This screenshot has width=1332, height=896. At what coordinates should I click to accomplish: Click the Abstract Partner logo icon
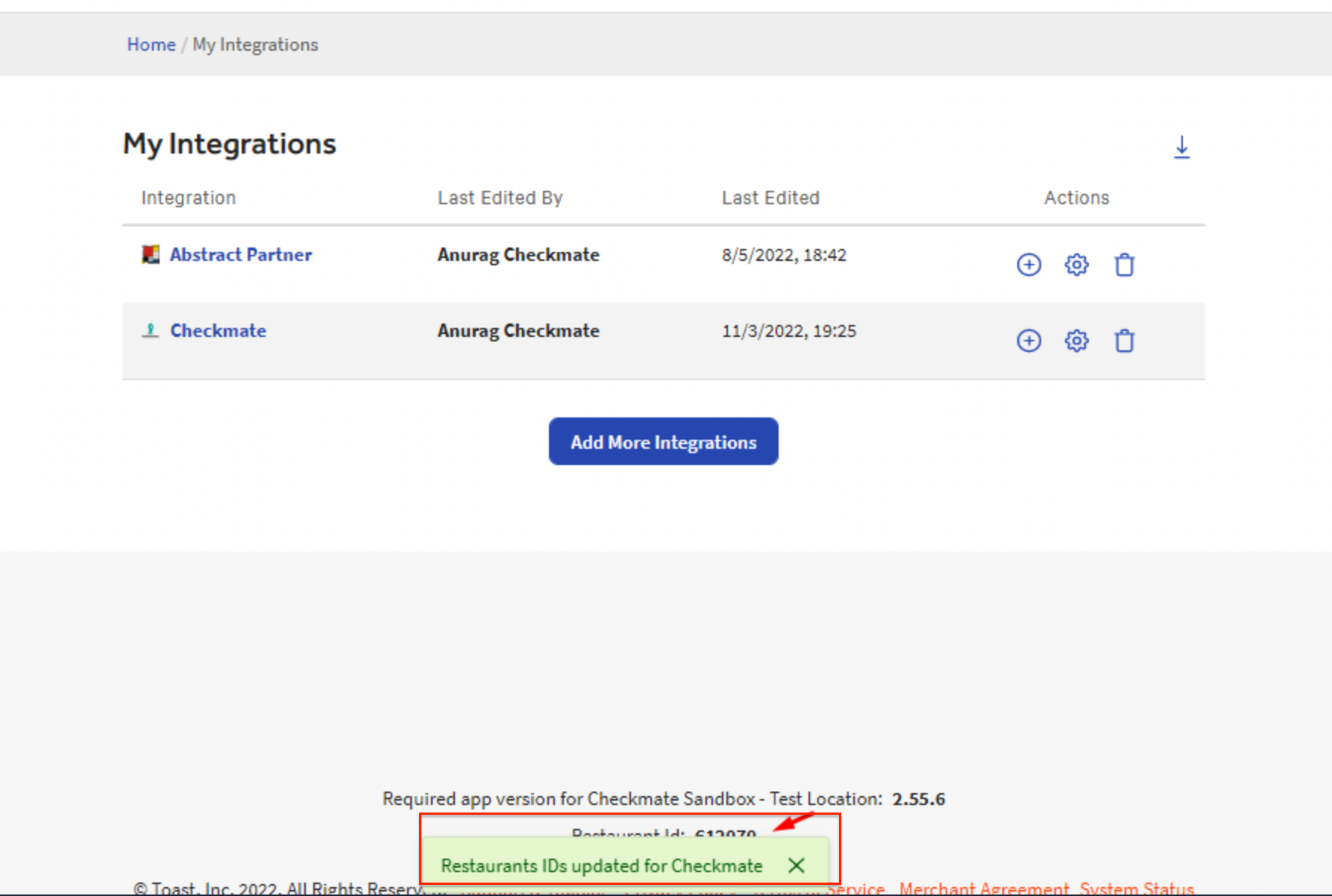151,255
